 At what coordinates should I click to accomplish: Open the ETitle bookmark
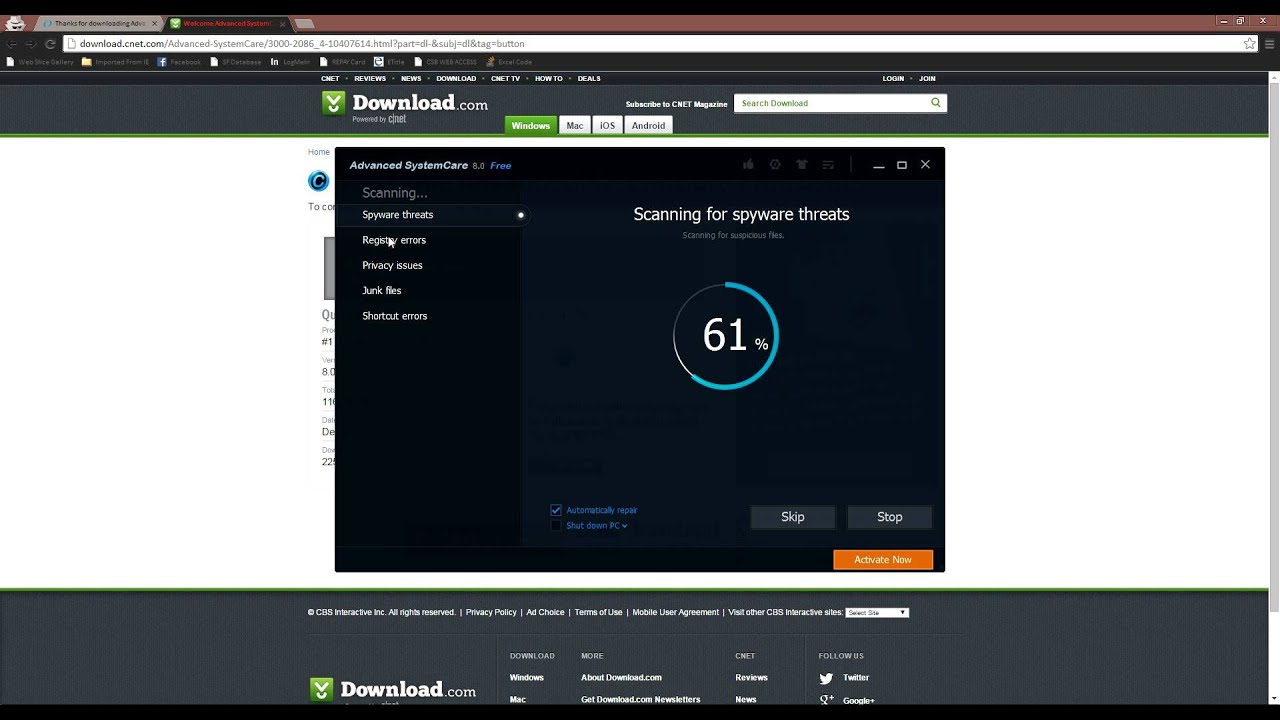pyautogui.click(x=389, y=62)
